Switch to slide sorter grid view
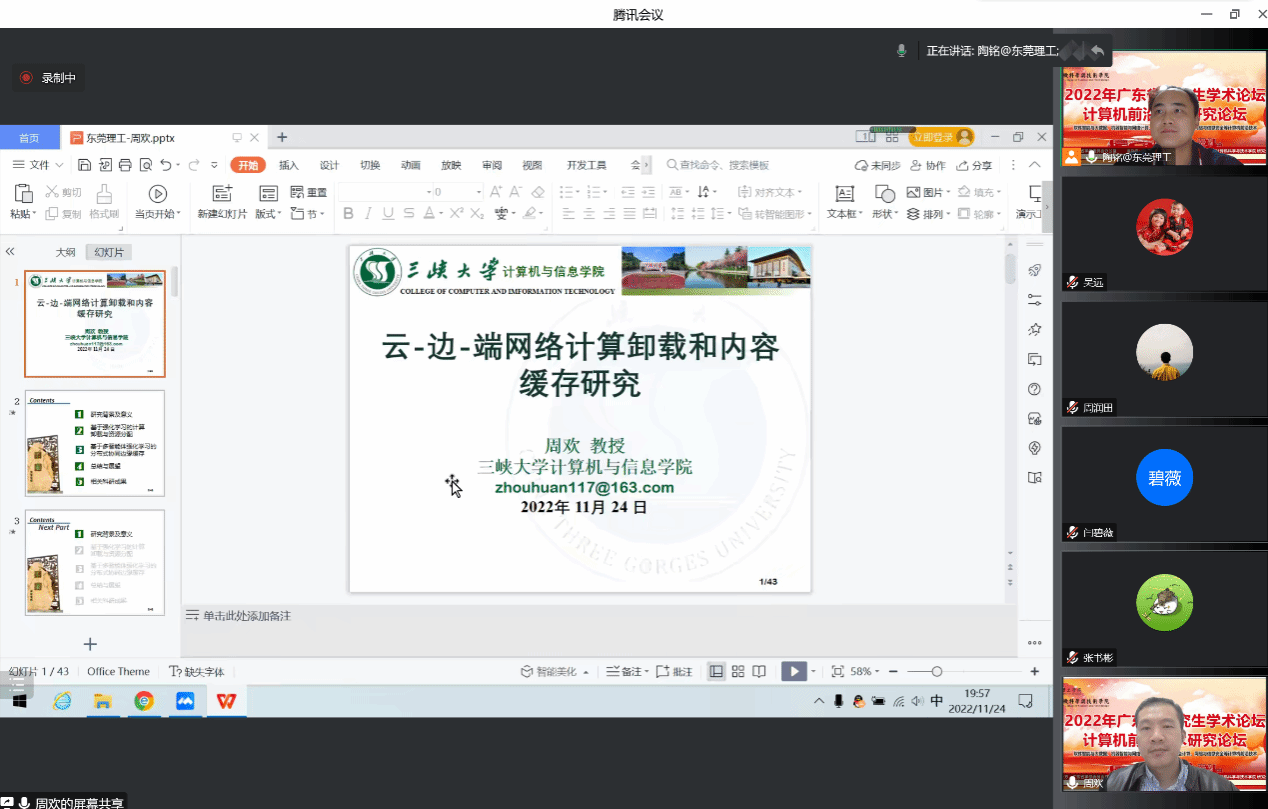 point(738,672)
